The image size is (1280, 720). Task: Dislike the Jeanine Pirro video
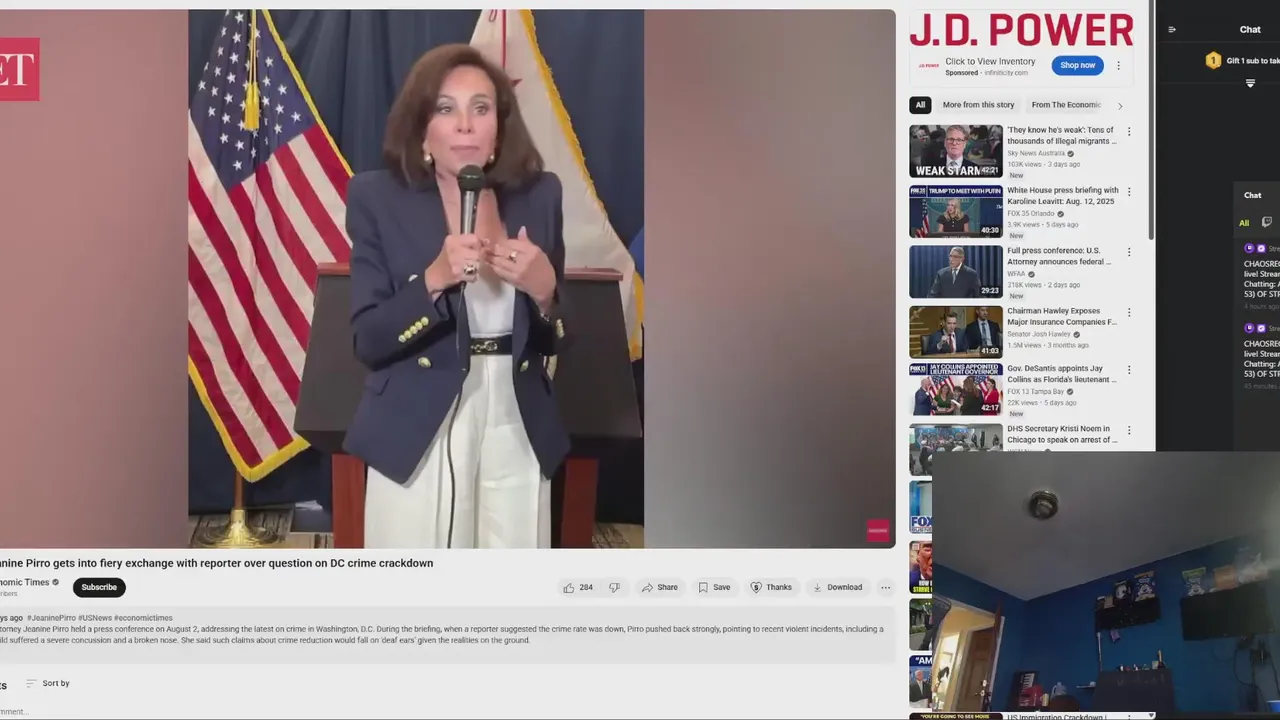614,587
